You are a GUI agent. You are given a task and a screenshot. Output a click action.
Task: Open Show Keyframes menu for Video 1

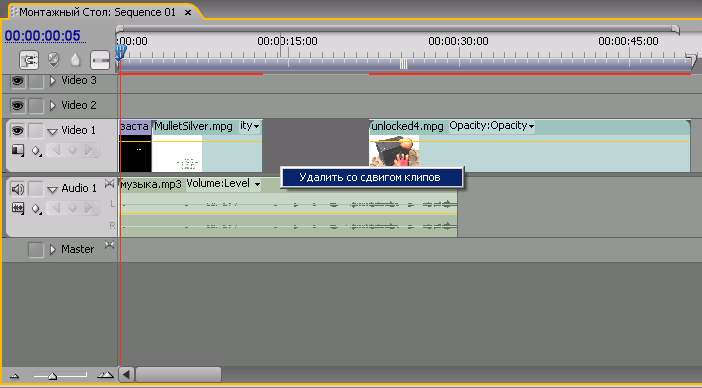pos(36,151)
